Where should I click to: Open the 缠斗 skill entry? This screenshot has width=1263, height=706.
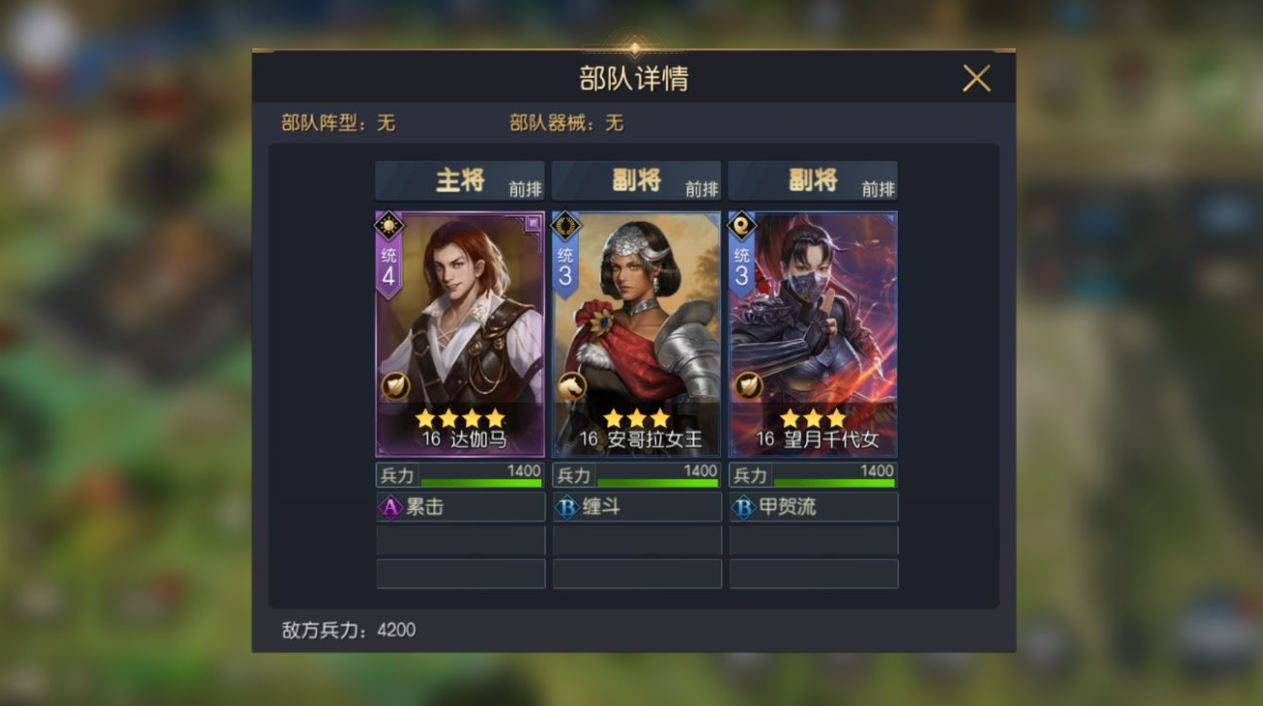[637, 507]
